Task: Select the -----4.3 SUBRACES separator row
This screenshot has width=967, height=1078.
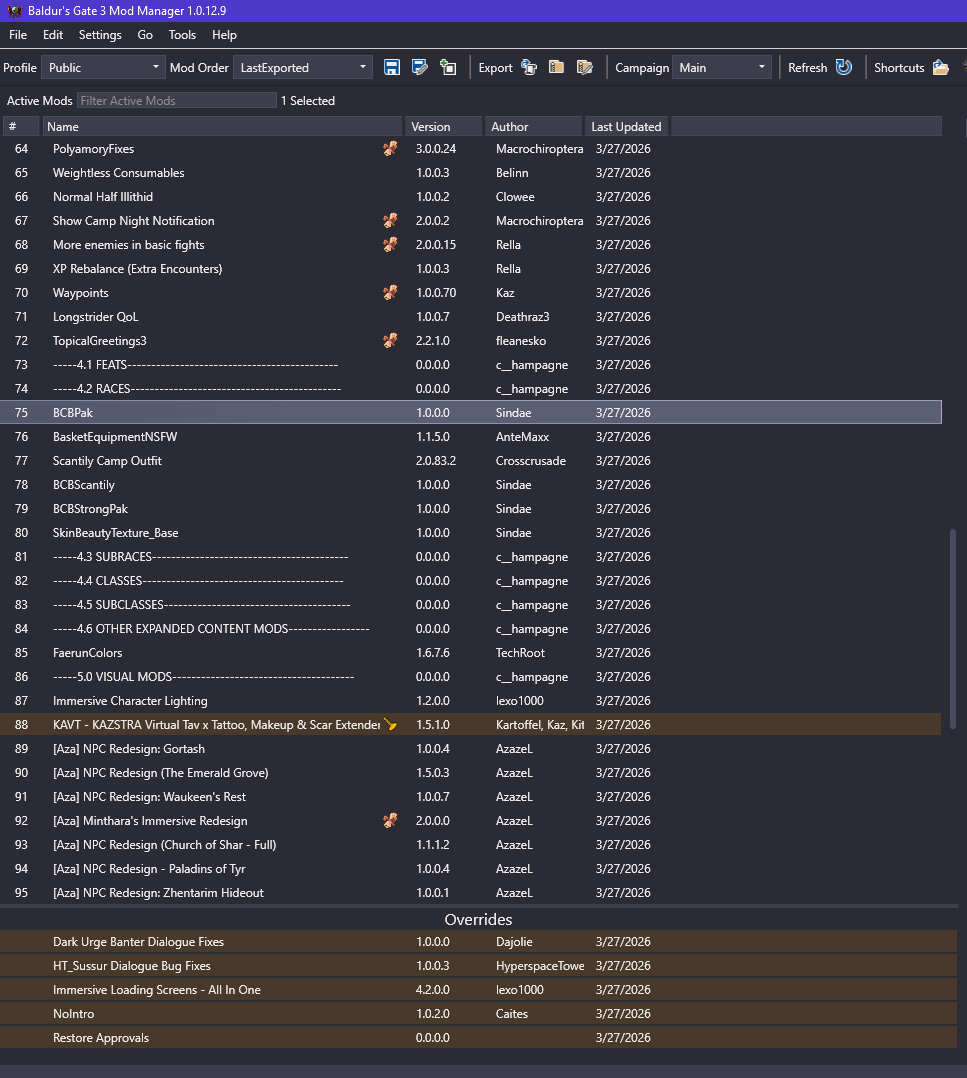Action: click(471, 557)
